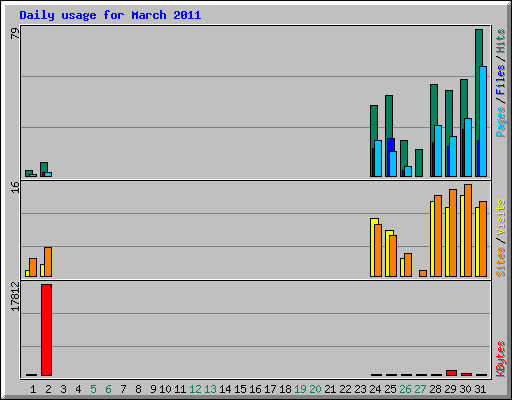Select the orange Sites bar for day 26
This screenshot has width=512, height=400.
point(408,265)
